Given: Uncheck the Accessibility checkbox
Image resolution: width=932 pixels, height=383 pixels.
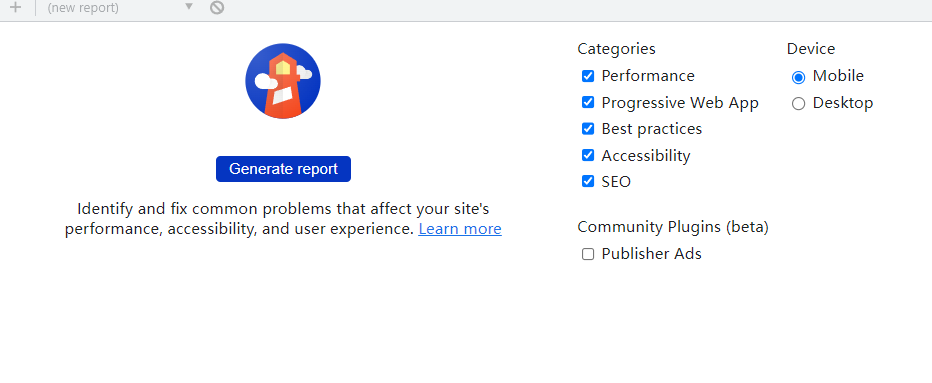Looking at the screenshot, I should 588,155.
